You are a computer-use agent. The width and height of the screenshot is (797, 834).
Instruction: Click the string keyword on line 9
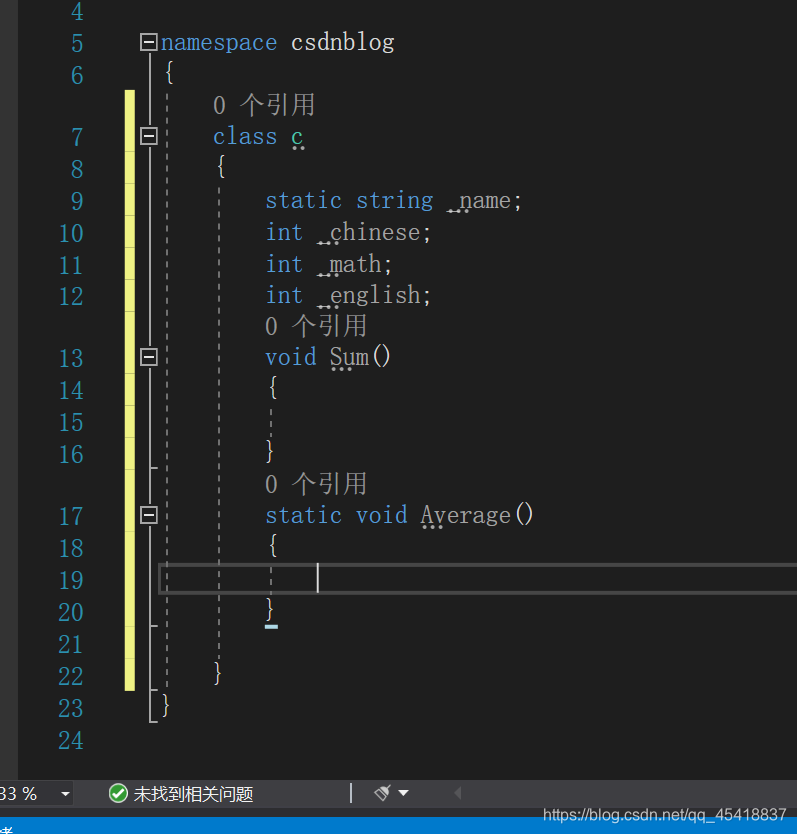click(x=394, y=201)
